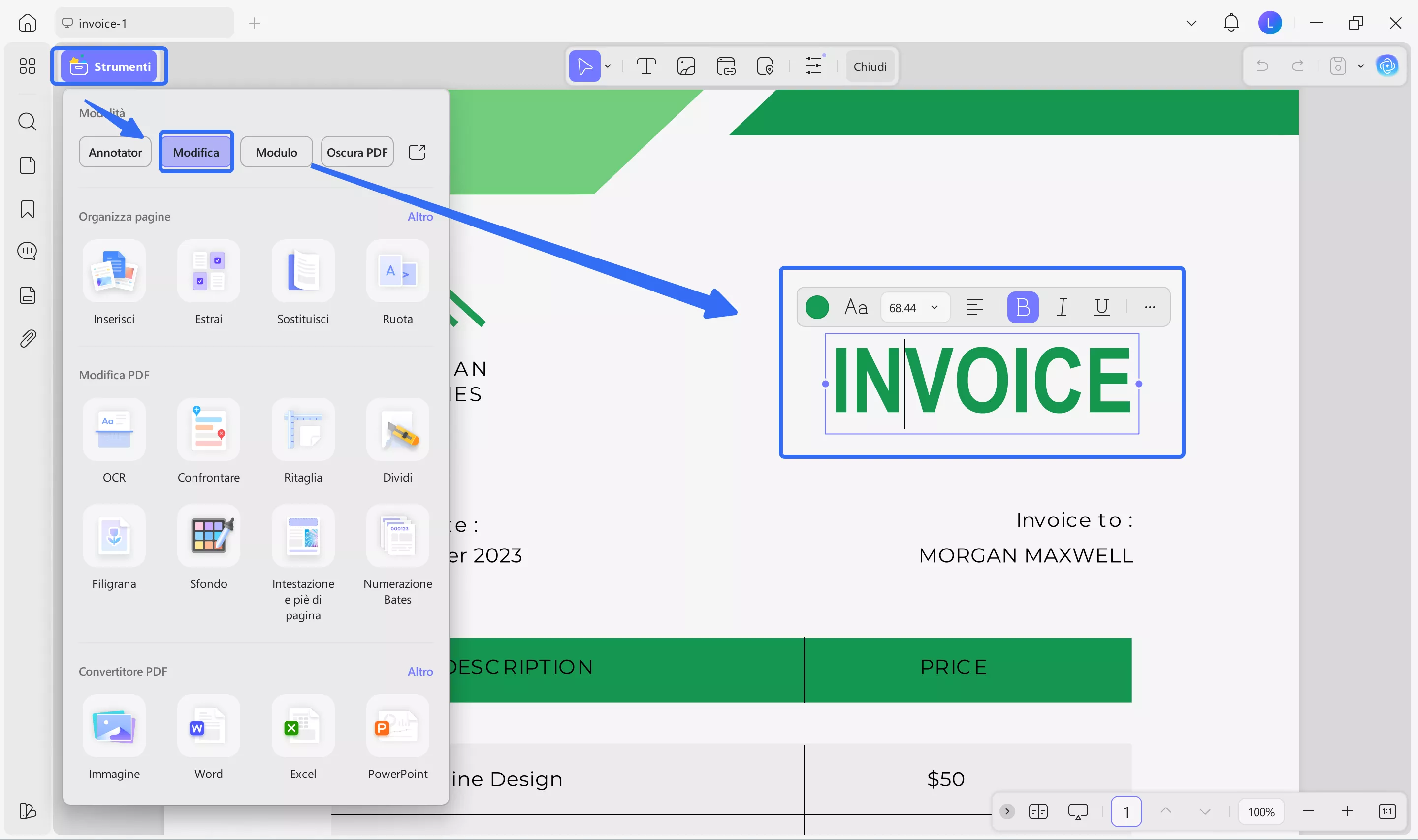Switch to Annotator mode
The image size is (1418, 840).
tap(115, 152)
